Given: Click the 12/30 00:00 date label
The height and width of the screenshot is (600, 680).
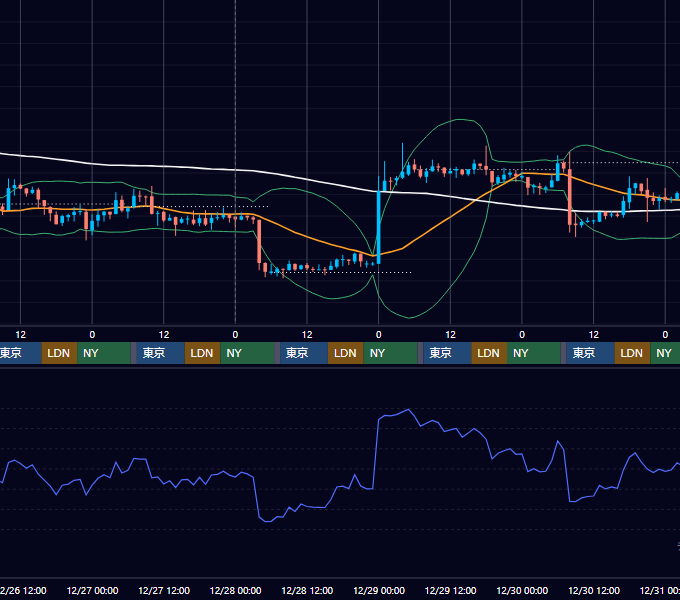Looking at the screenshot, I should (x=522, y=590).
